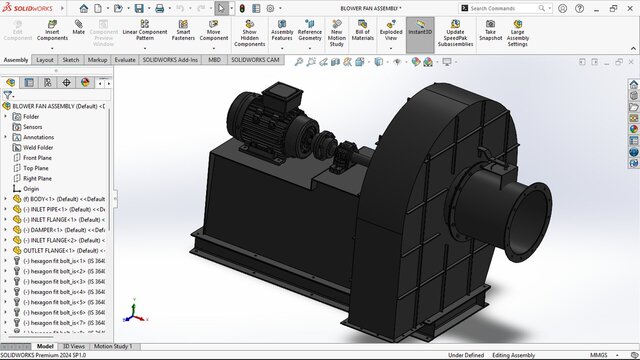The image size is (640, 360).
Task: Click Insert Components tool
Action: coord(52,30)
